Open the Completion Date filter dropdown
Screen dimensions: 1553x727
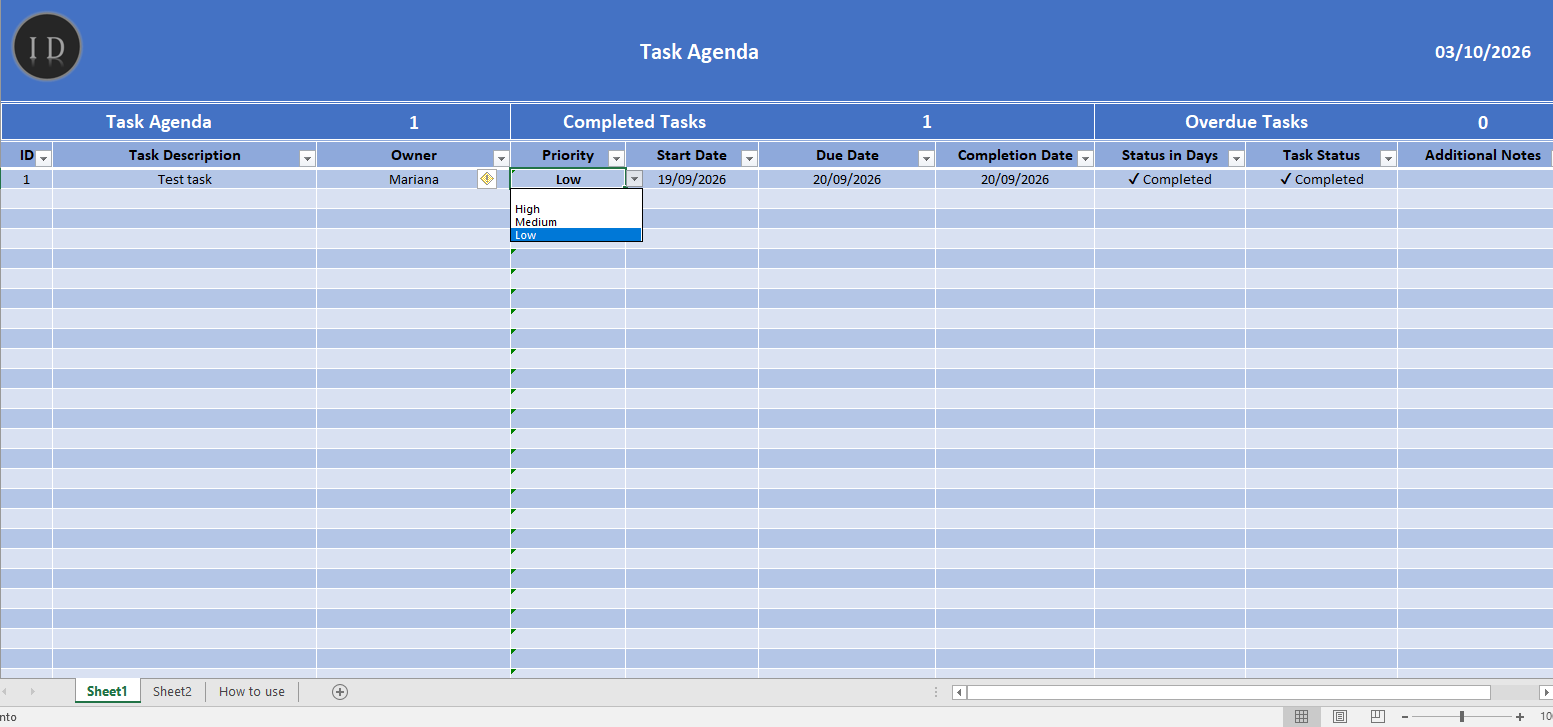pos(1085,159)
